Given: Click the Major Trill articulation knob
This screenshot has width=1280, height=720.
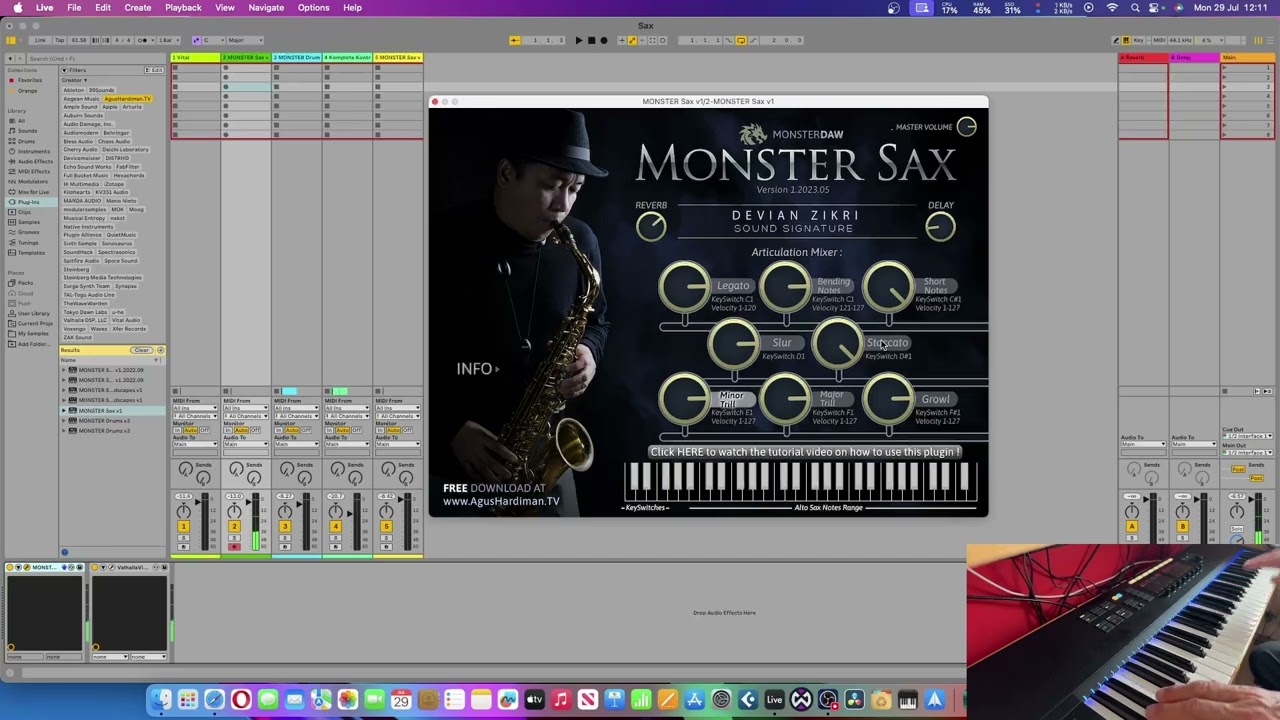Looking at the screenshot, I should 785,401.
